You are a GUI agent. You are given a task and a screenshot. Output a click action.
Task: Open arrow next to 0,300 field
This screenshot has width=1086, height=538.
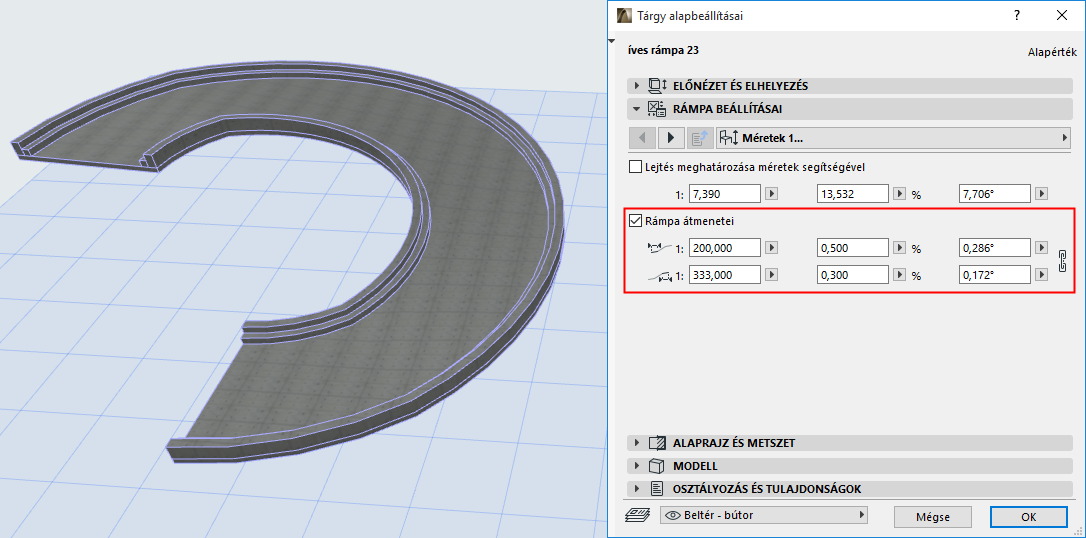[900, 275]
